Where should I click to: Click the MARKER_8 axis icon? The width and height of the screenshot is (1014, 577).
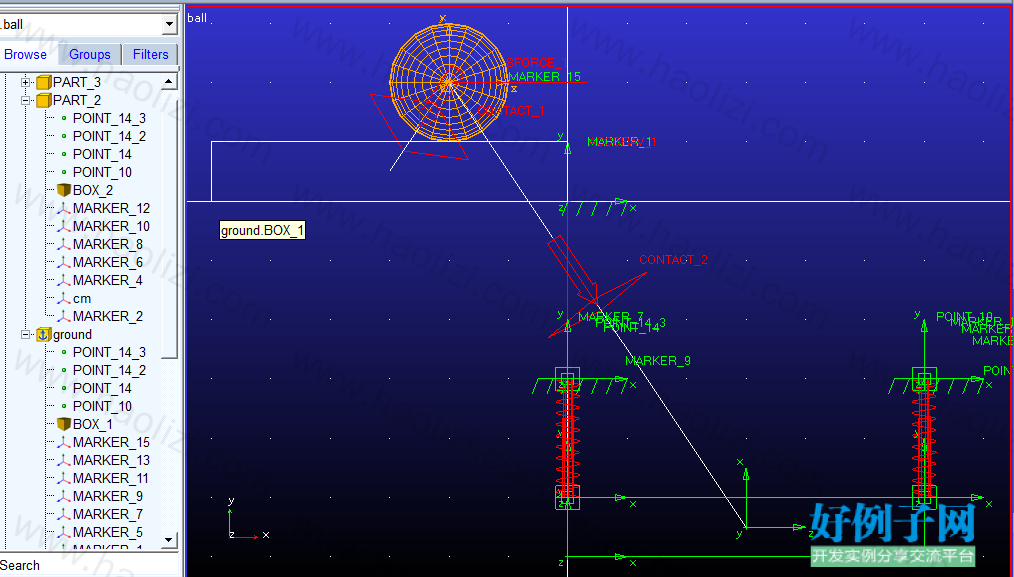tap(63, 245)
